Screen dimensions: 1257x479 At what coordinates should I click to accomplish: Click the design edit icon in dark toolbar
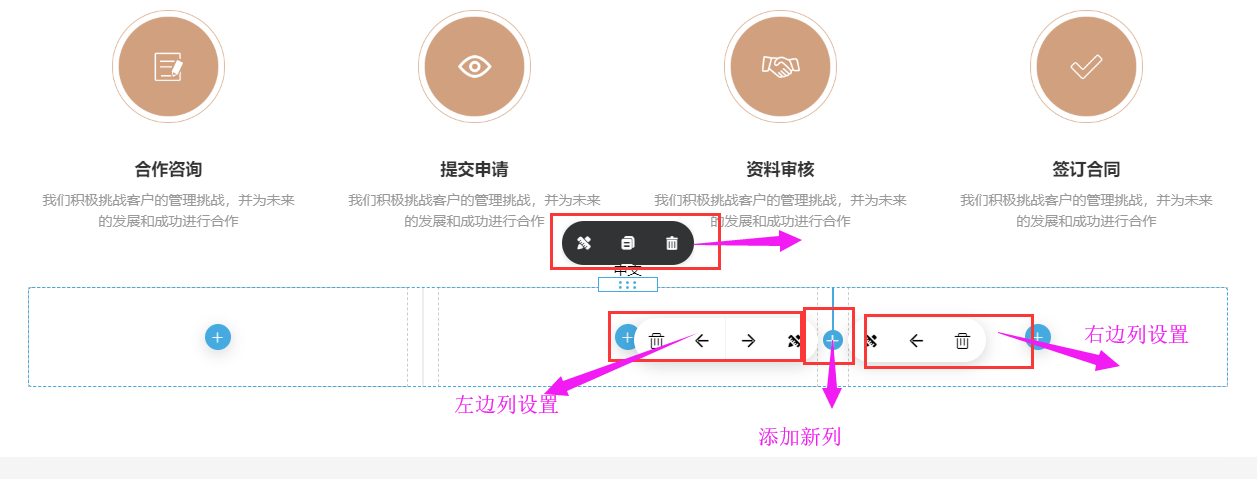coord(584,243)
